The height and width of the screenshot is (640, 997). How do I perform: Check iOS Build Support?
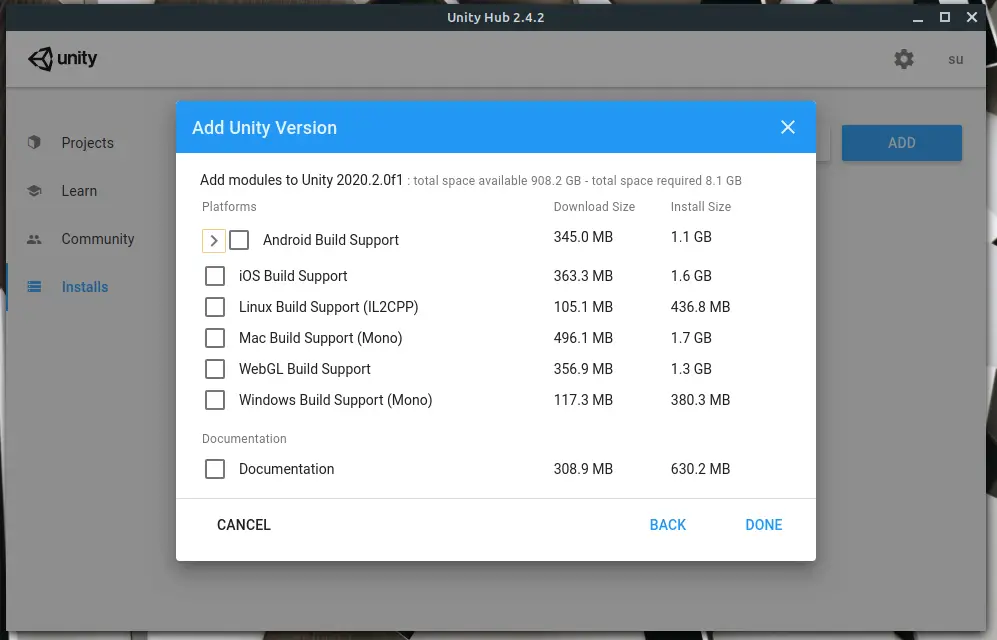[215, 276]
